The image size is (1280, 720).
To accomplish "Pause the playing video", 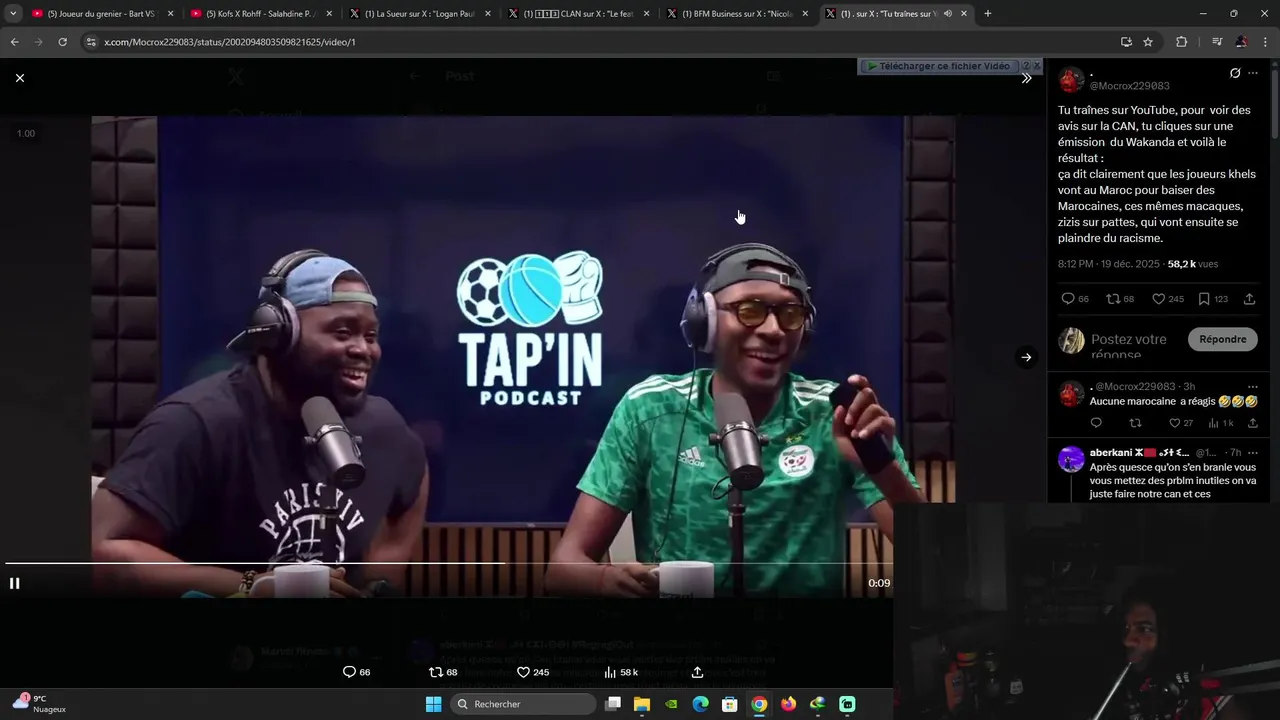I will (15, 583).
